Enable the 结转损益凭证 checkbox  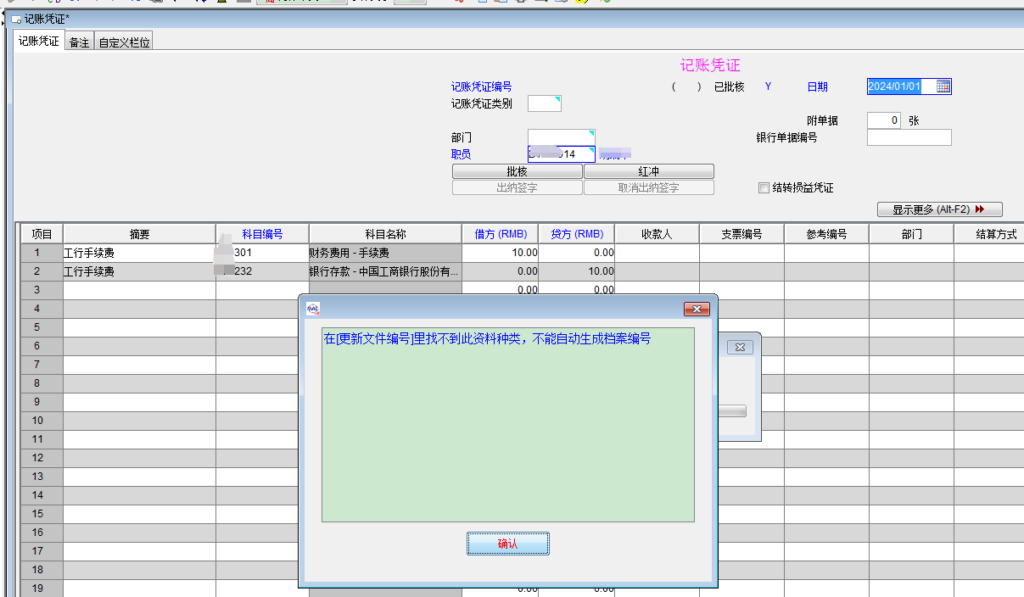764,188
